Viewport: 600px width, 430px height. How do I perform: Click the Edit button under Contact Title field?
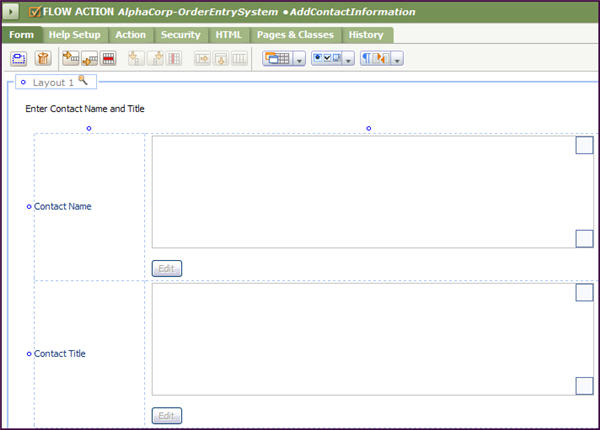pos(167,416)
